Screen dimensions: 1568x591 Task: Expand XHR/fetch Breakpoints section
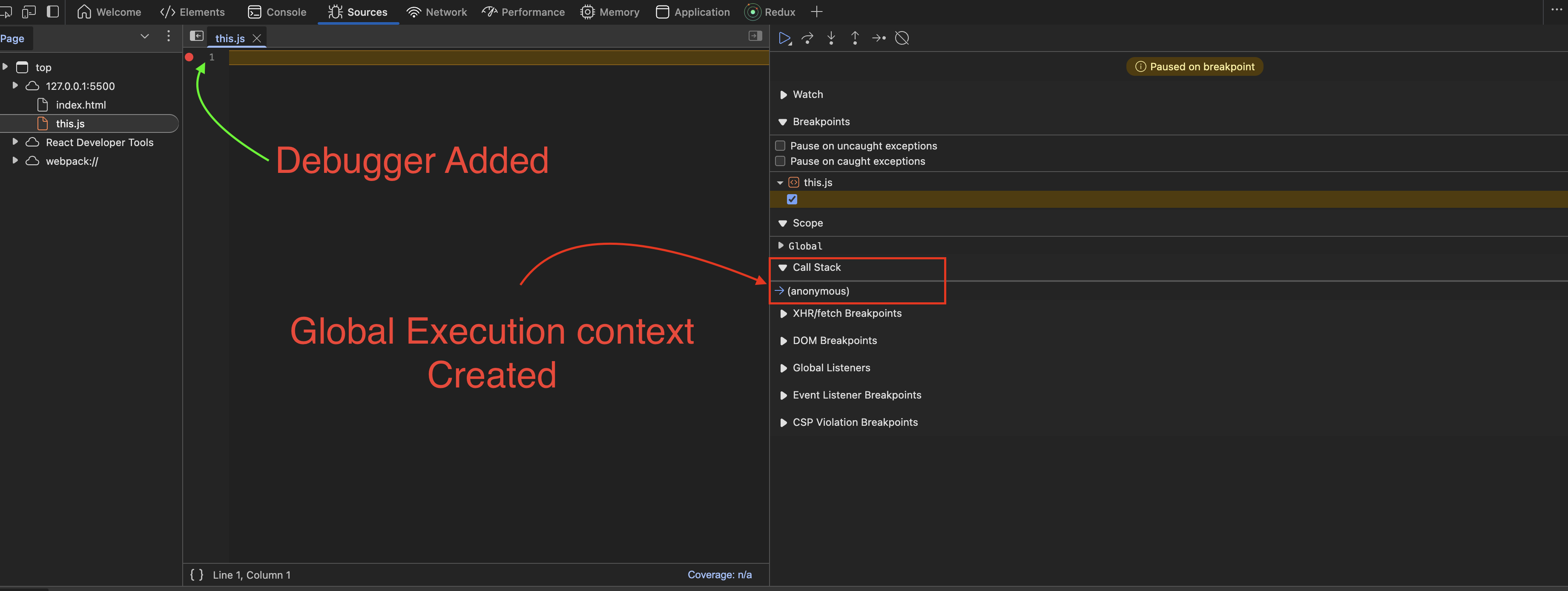click(x=784, y=313)
